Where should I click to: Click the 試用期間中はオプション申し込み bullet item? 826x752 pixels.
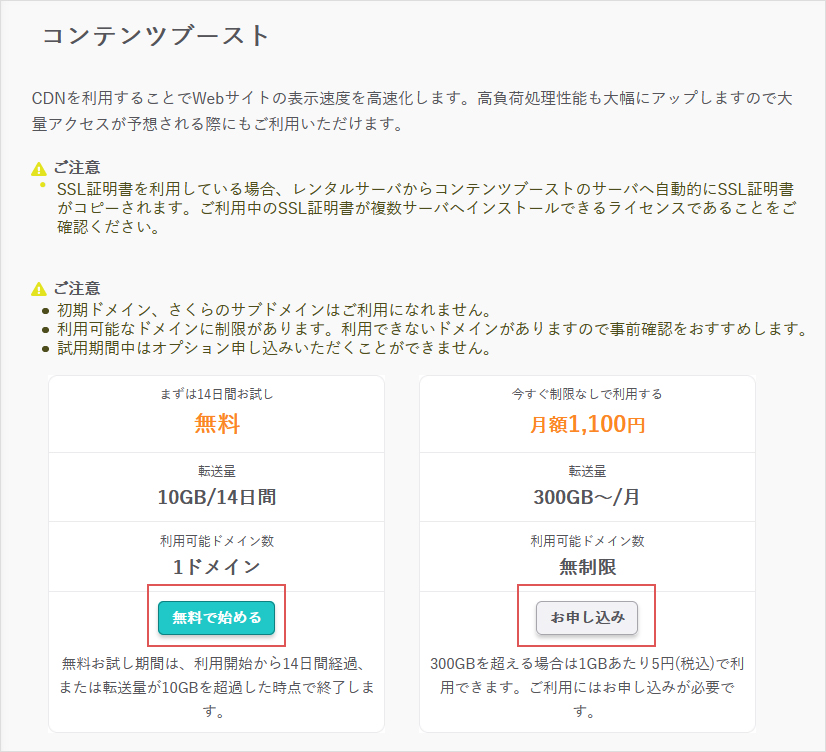click(x=274, y=349)
